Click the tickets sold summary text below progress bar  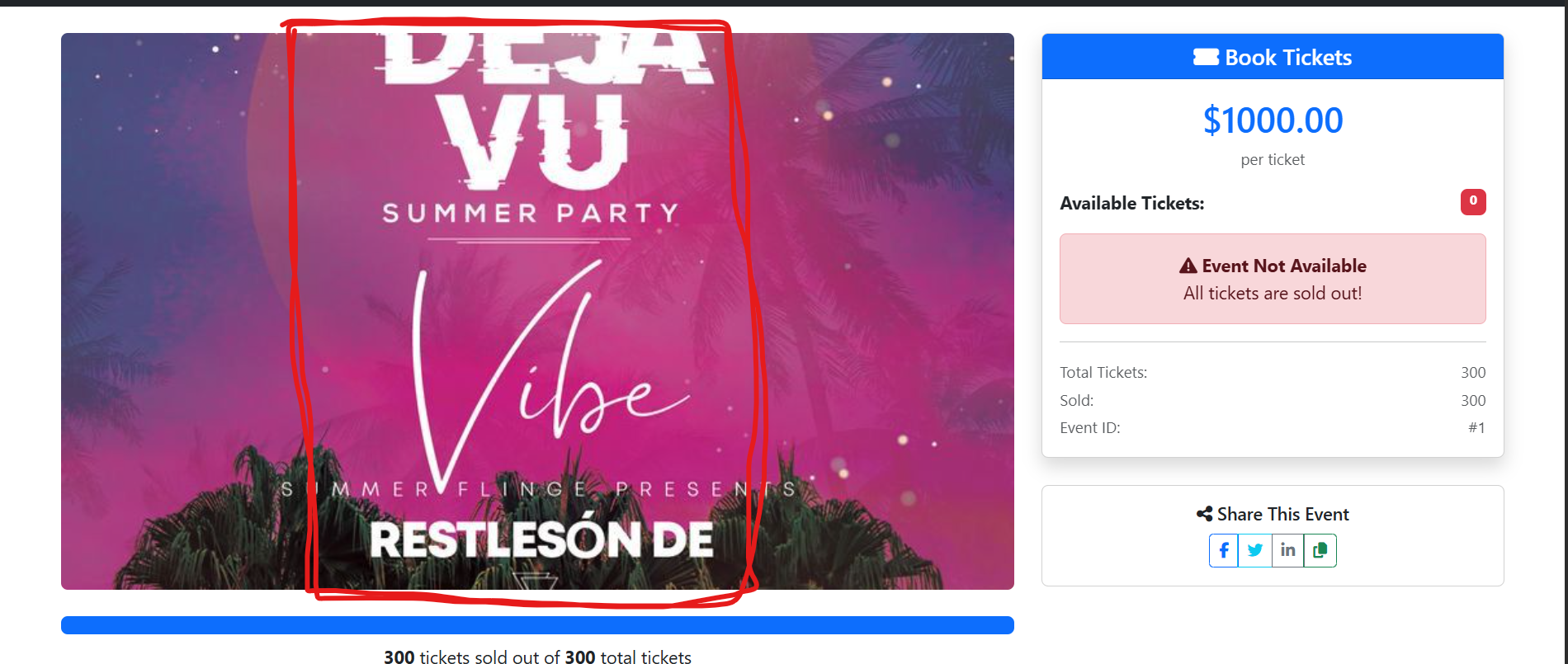pyautogui.click(x=537, y=657)
